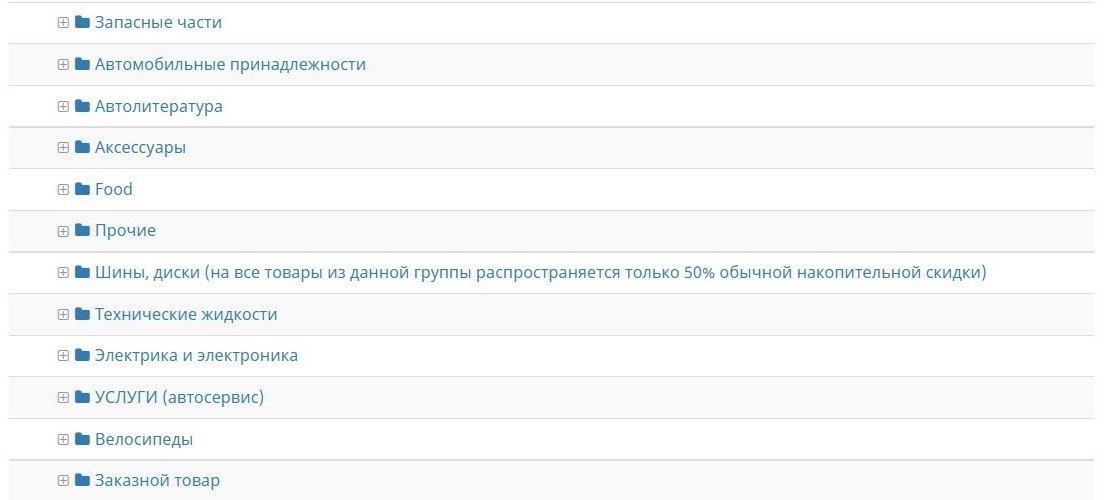1105x500 pixels.
Task: Click the folder icon next to Велосипеды
Action: 82,439
